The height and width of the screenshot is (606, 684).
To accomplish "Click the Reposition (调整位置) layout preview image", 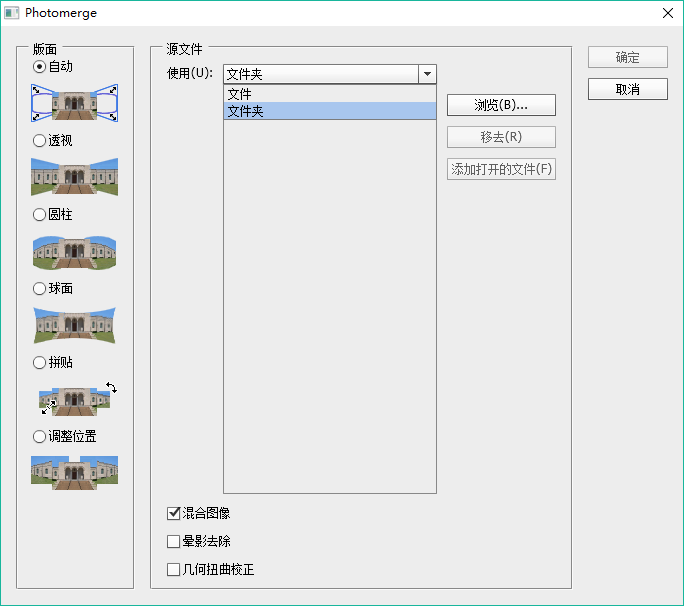I will (75, 472).
